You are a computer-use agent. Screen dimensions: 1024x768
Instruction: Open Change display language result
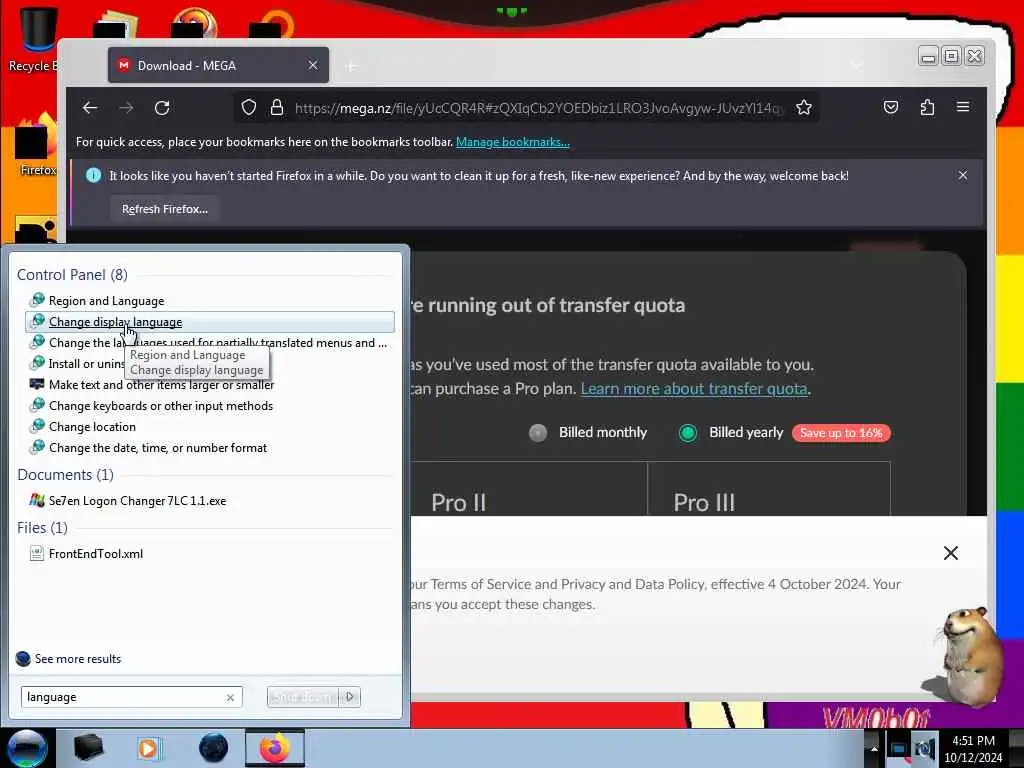pyautogui.click(x=209, y=322)
